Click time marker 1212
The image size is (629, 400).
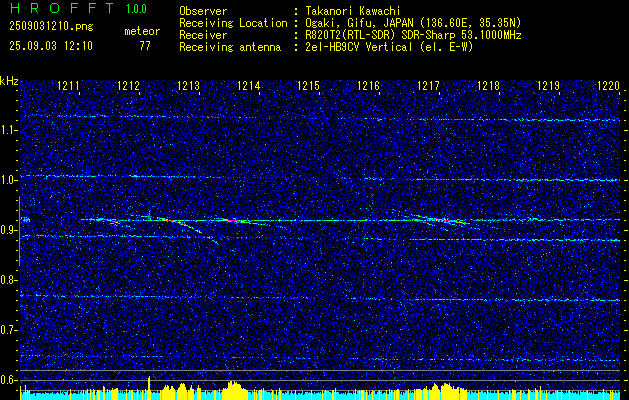point(128,85)
